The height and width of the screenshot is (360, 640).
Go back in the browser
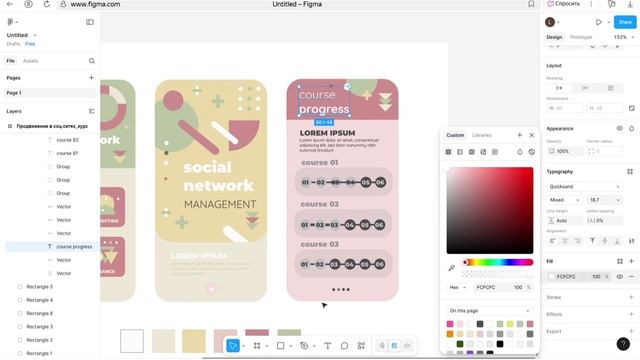[10, 4]
